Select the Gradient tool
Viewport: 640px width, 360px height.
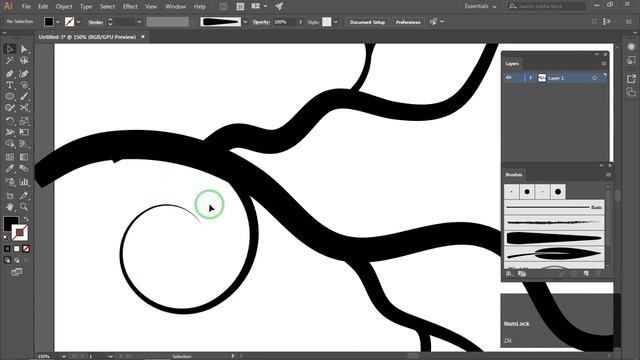(x=24, y=157)
